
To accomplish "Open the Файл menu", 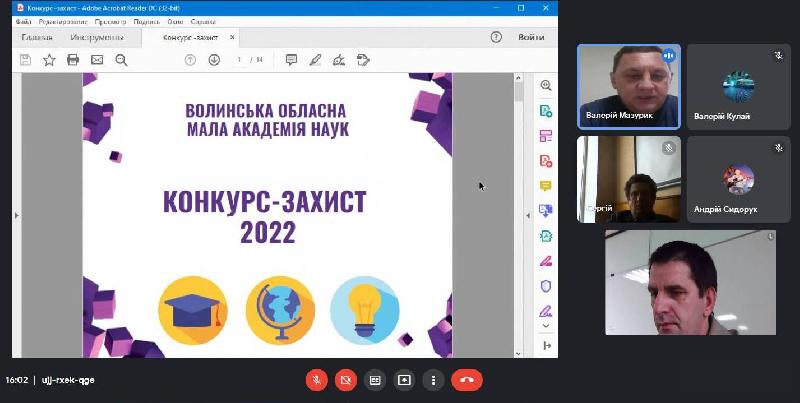I will 23,21.
